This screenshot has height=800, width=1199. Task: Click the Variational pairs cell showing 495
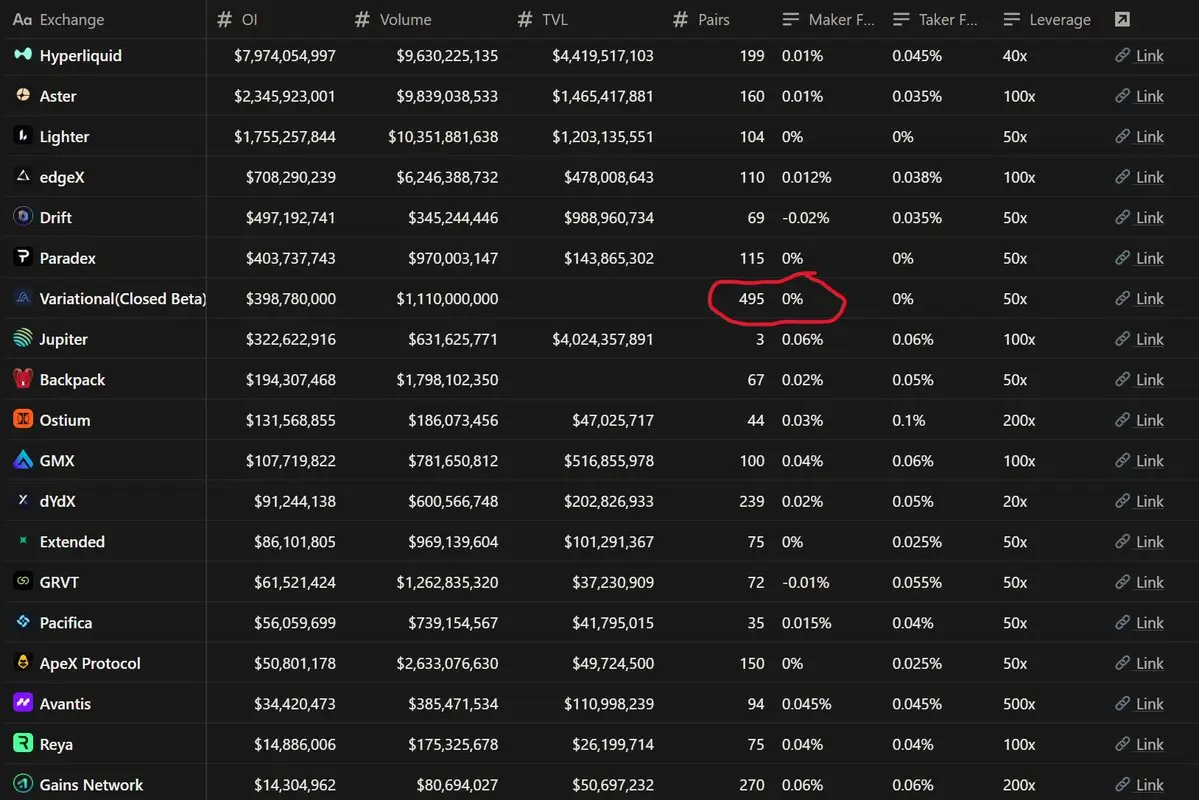(751, 299)
